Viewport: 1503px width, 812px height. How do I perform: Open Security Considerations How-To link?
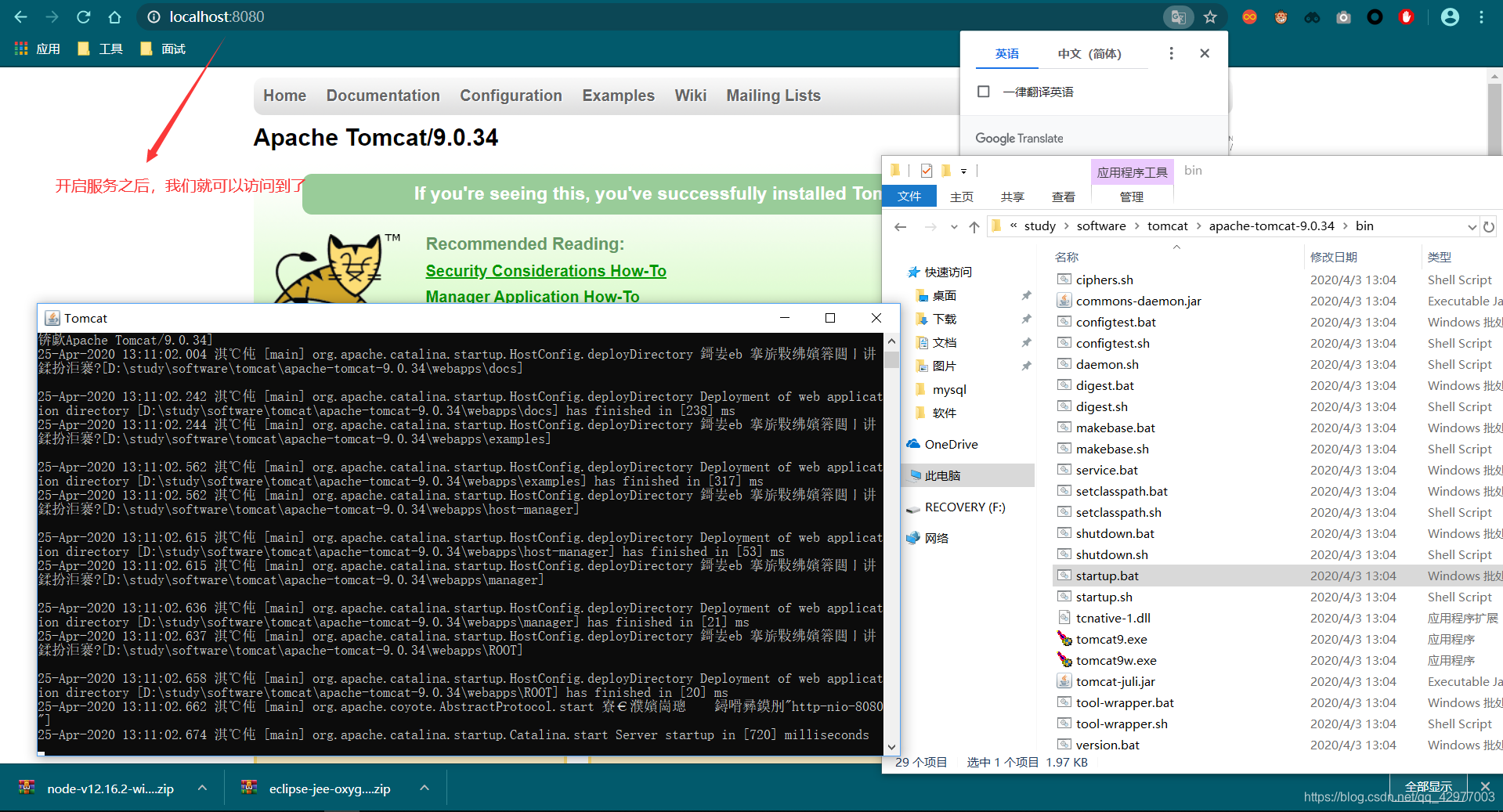[546, 271]
